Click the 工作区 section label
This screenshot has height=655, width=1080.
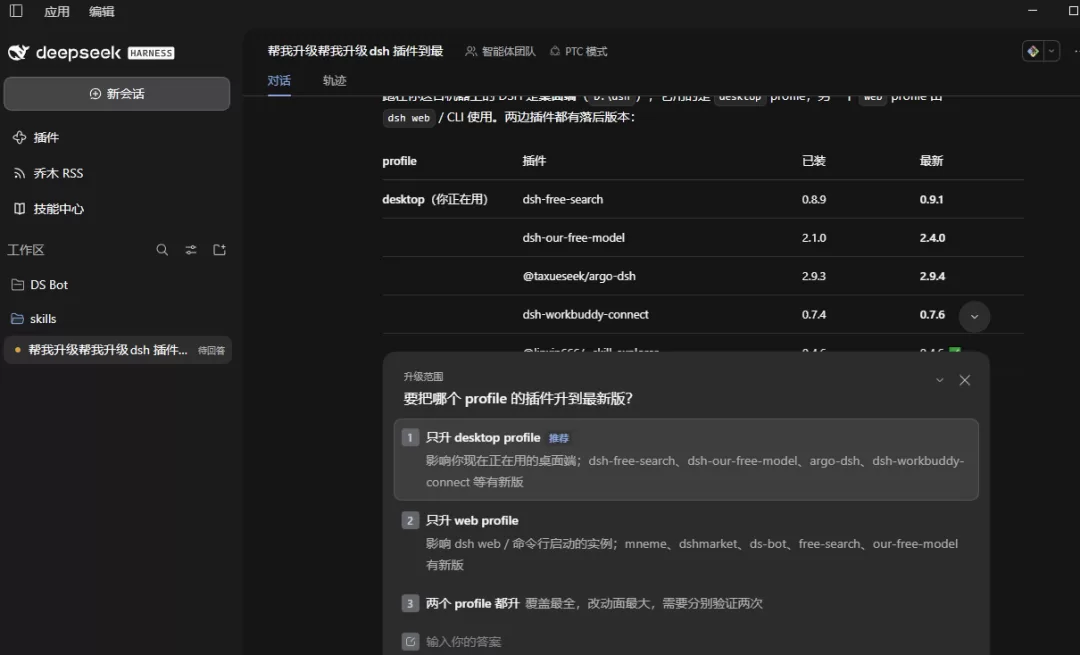[x=25, y=249]
